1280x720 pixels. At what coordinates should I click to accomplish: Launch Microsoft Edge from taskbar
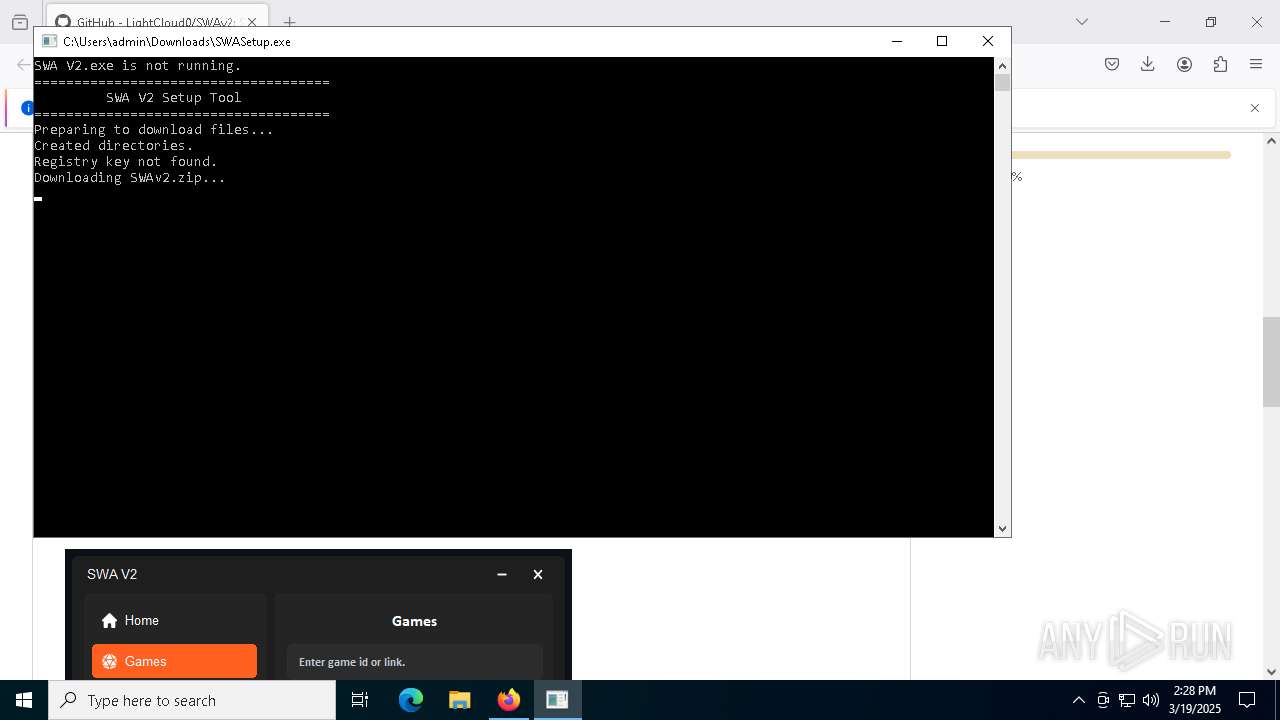(x=411, y=700)
